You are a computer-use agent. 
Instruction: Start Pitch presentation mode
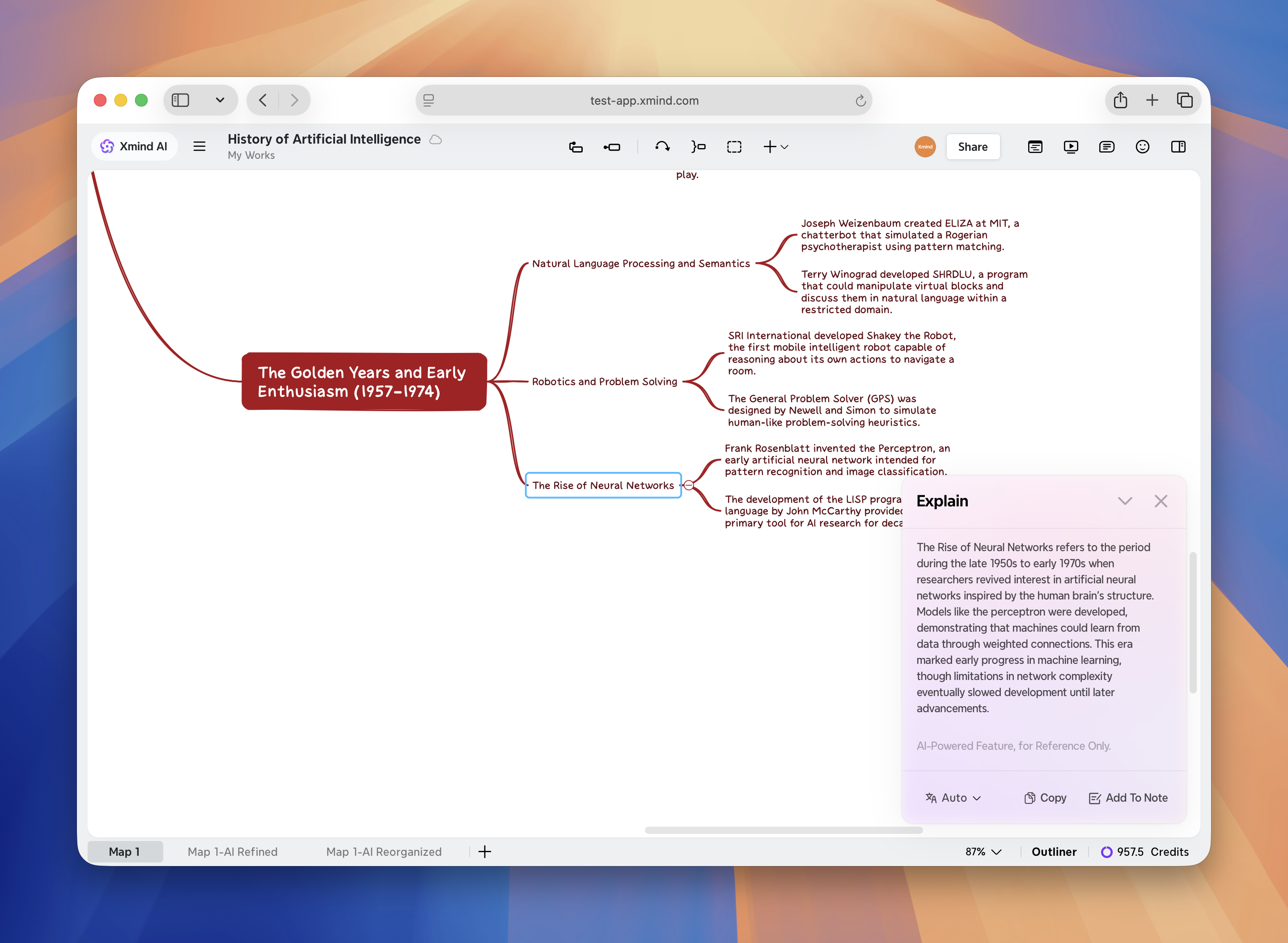(x=1071, y=147)
